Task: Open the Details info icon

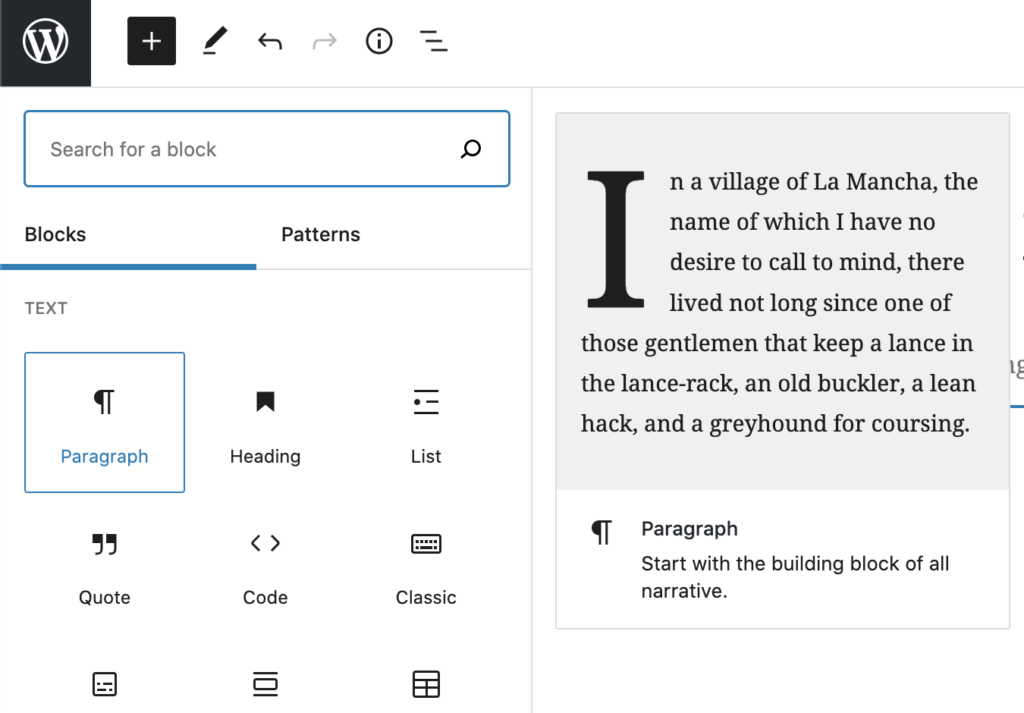Action: point(379,42)
